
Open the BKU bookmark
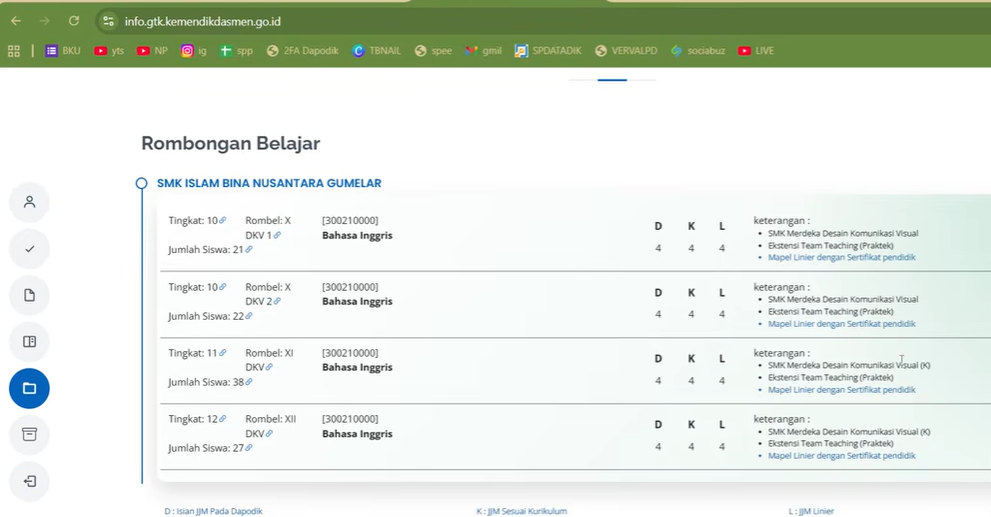(x=63, y=51)
